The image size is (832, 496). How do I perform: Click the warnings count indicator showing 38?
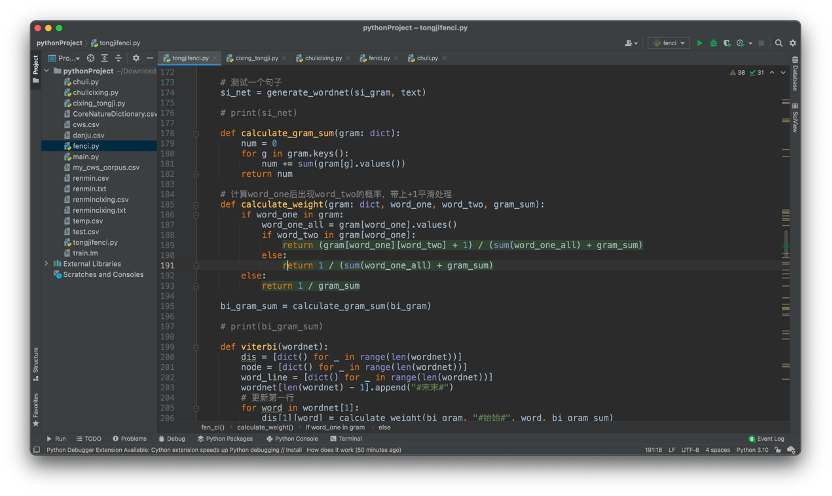[738, 73]
